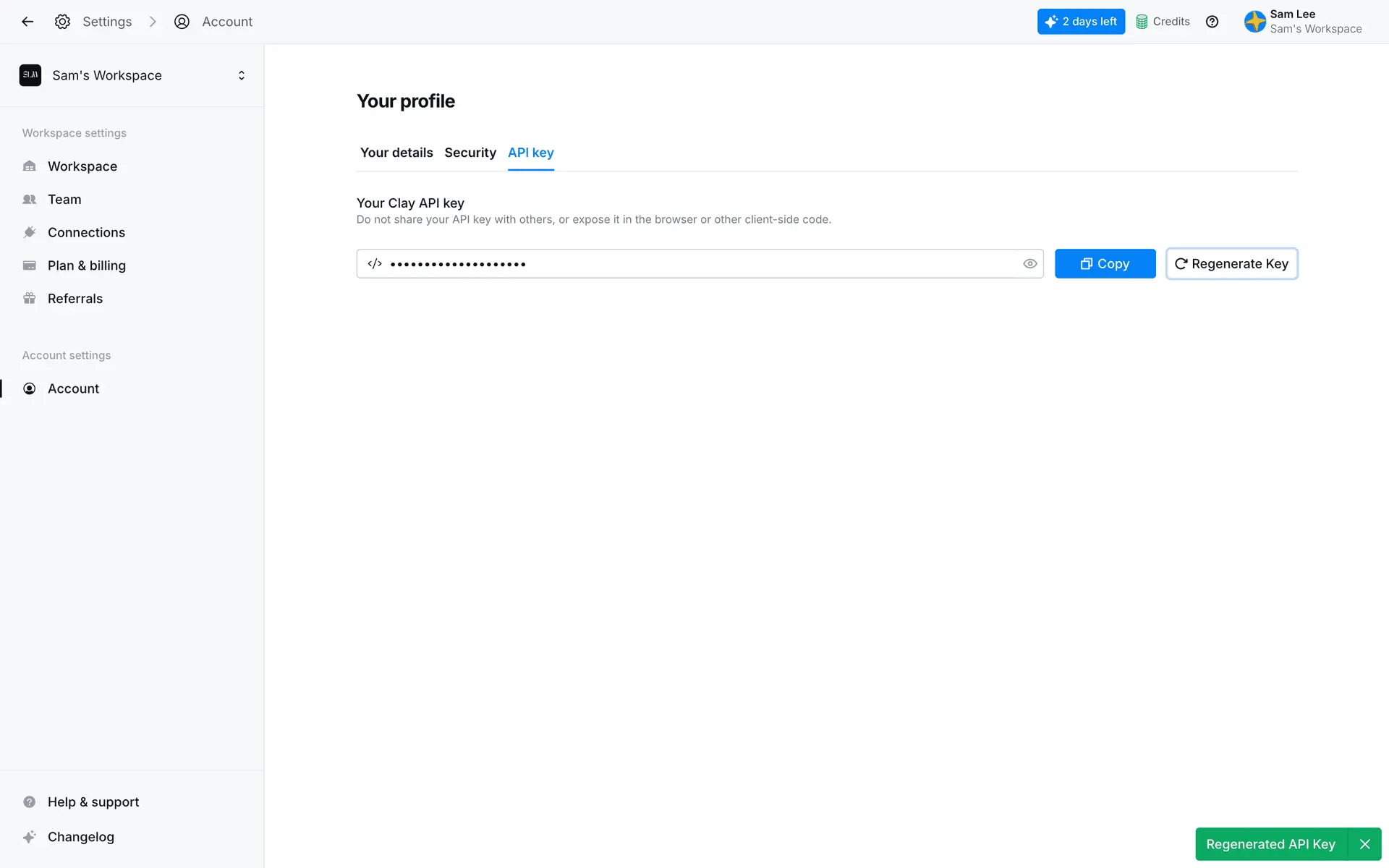Click the 2 days left badge
The width and height of the screenshot is (1389, 868).
click(1081, 22)
